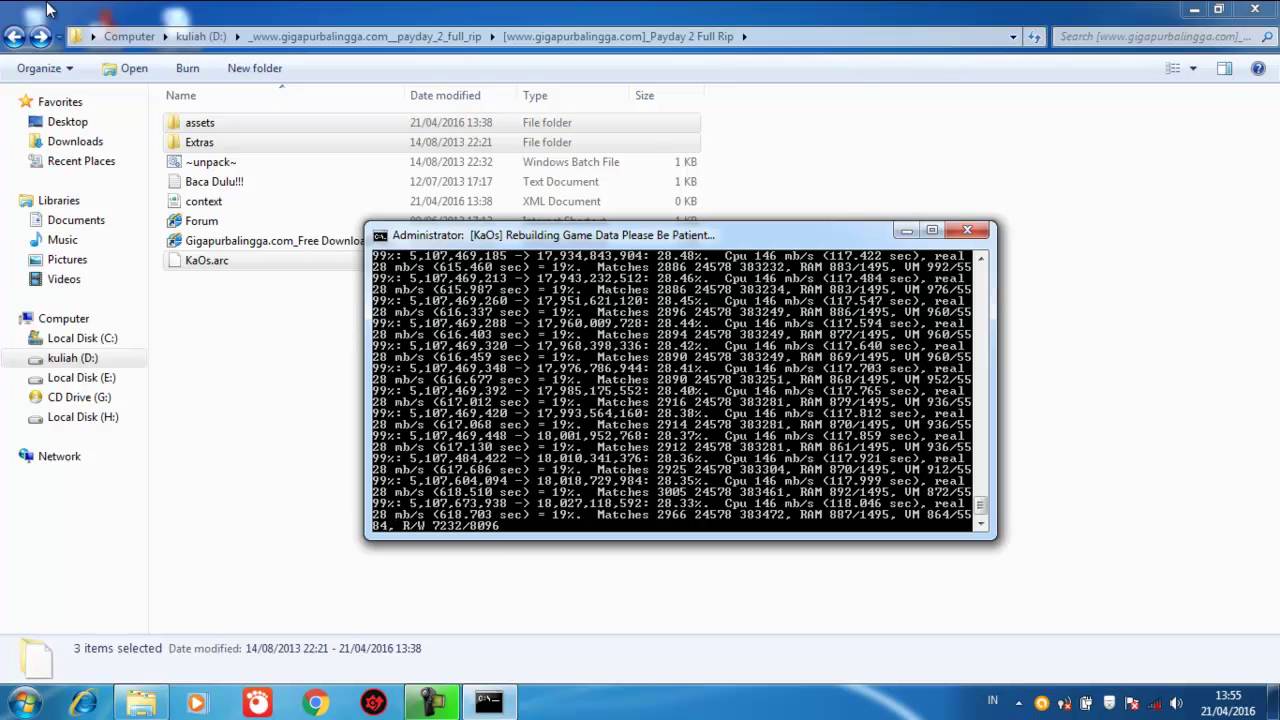1280x720 pixels.
Task: Open Windows Explorer taskbar icon
Action: point(141,703)
